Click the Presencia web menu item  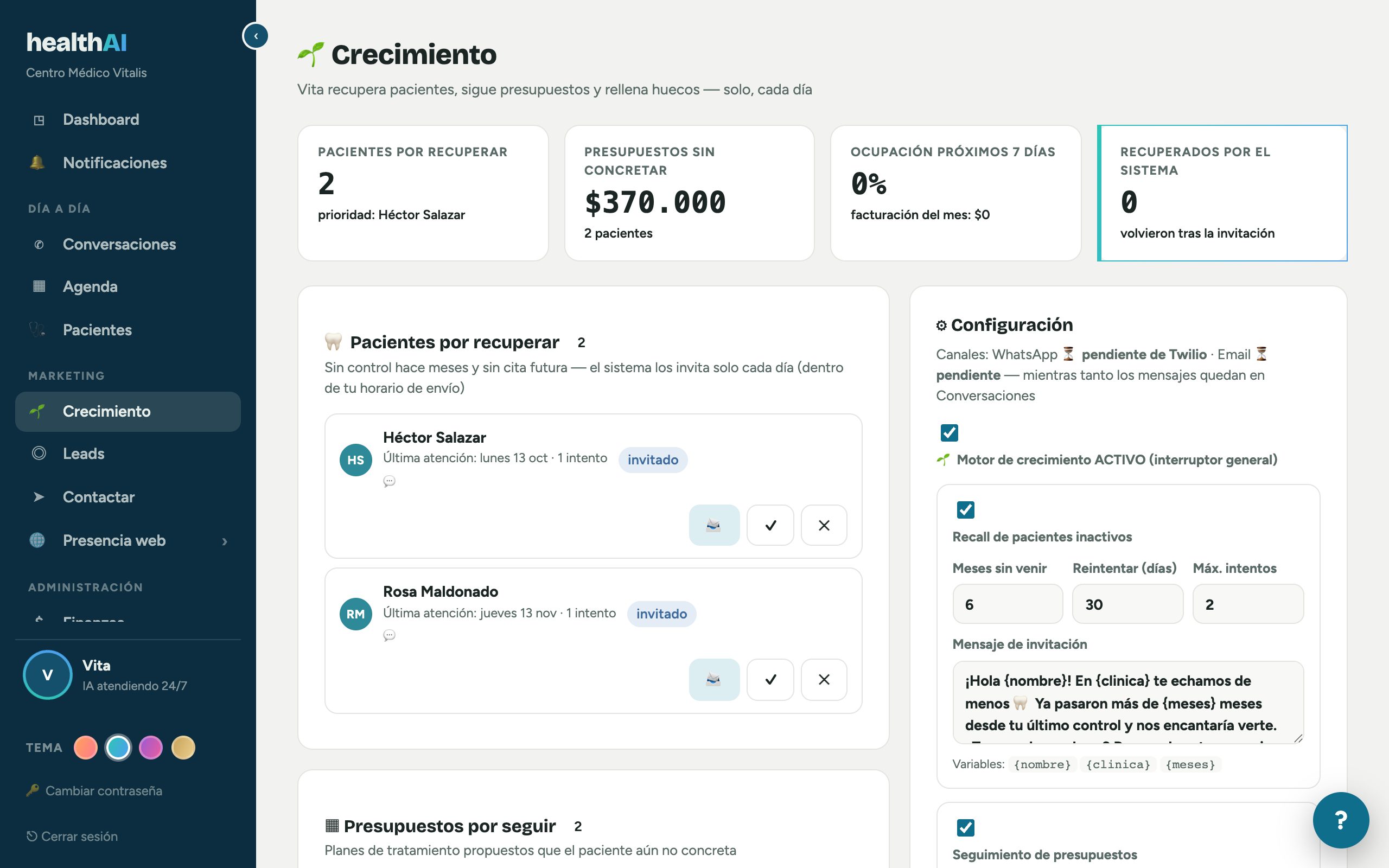click(128, 541)
